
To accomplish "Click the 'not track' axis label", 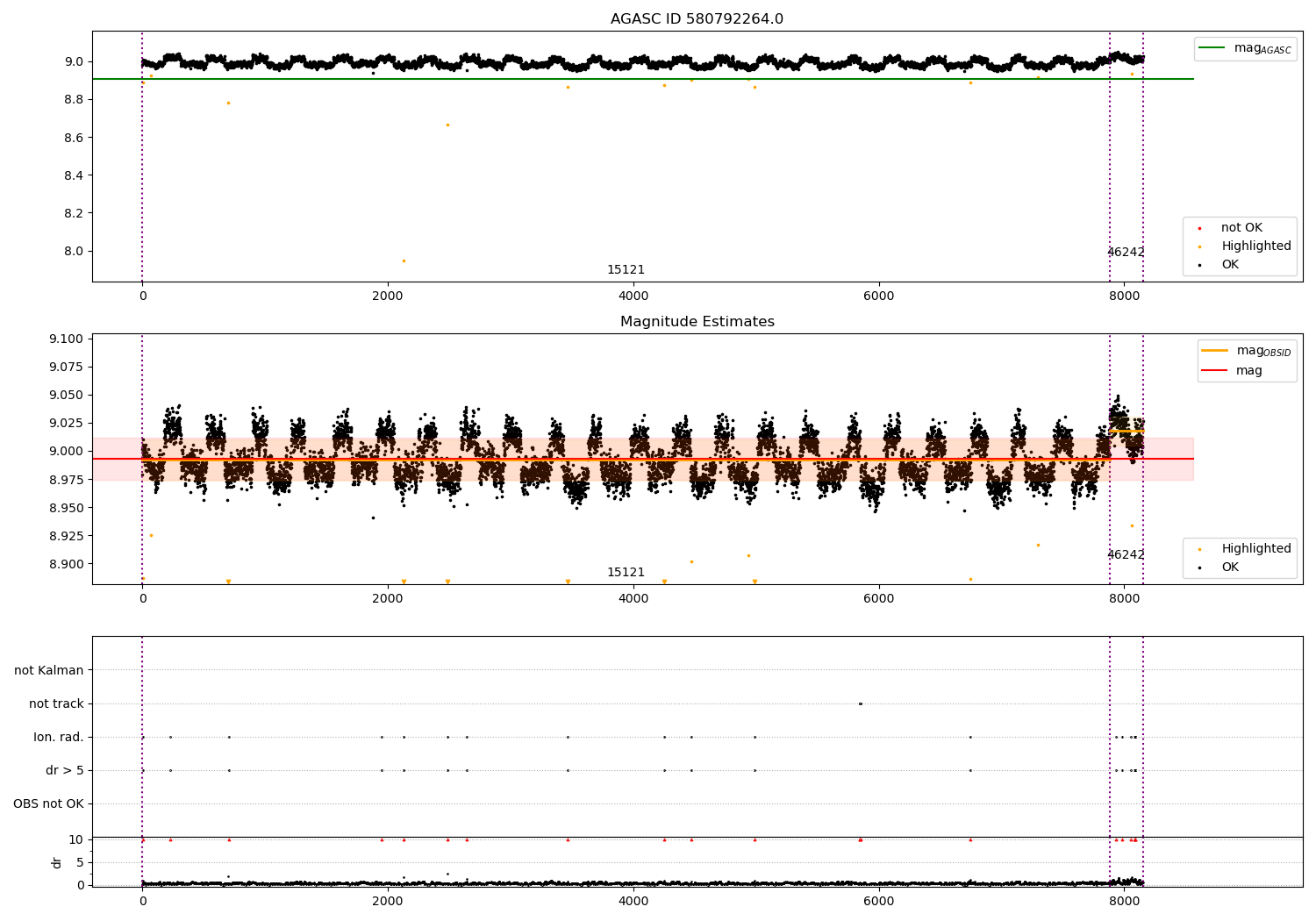I will [x=56, y=703].
